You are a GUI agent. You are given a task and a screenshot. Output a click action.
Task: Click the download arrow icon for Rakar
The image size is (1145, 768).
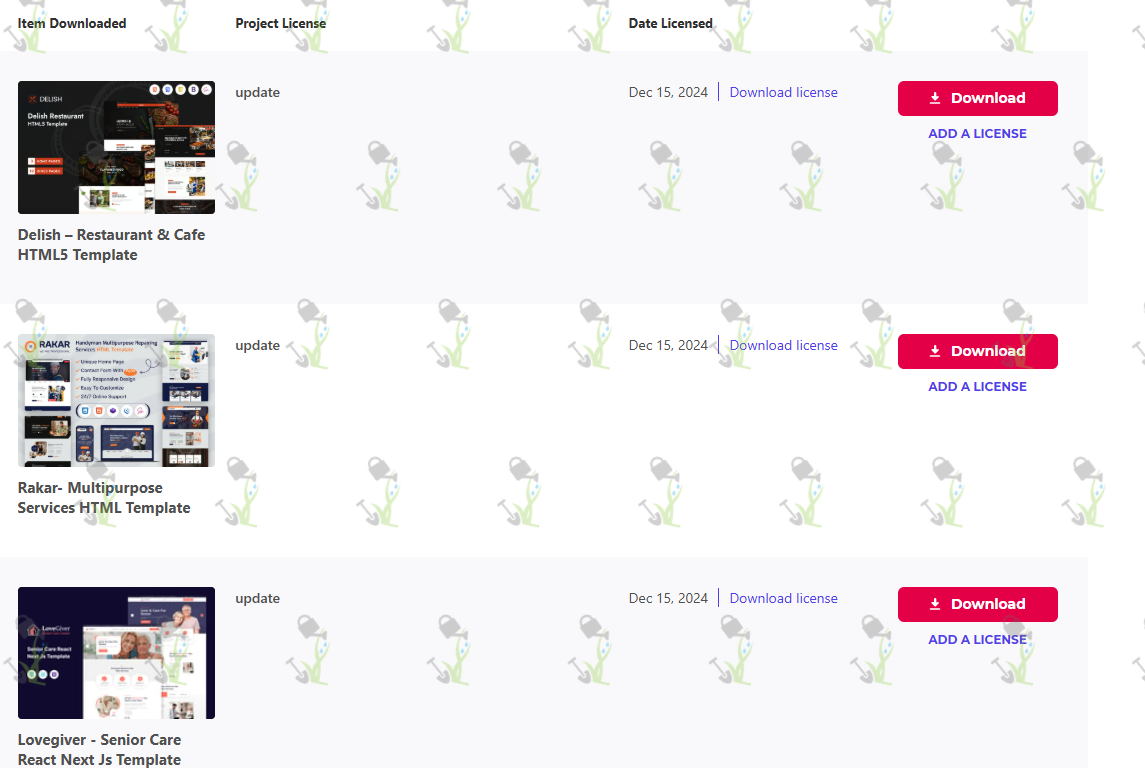tap(935, 351)
